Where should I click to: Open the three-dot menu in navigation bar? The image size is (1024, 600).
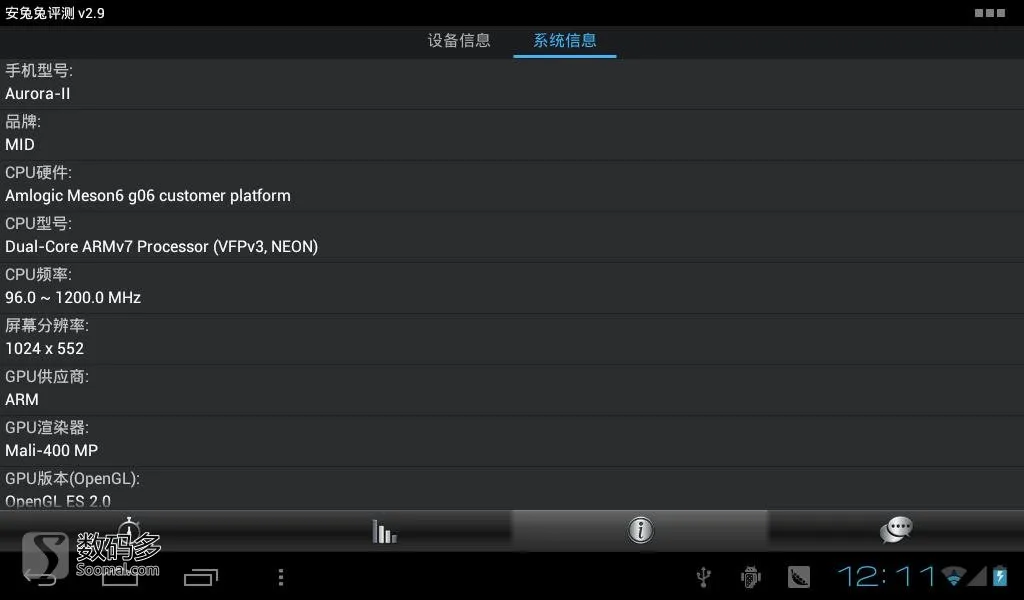pos(281,576)
